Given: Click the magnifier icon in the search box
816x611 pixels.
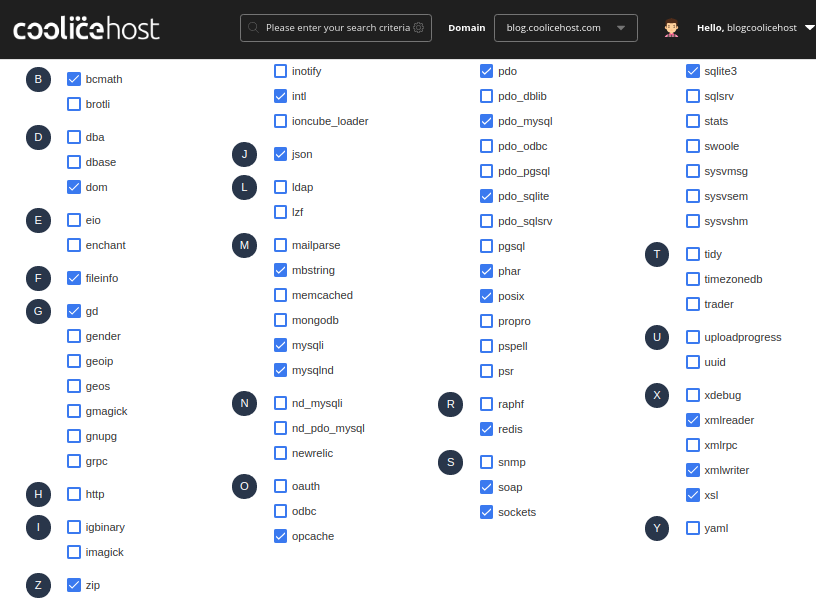Looking at the screenshot, I should click(x=253, y=28).
